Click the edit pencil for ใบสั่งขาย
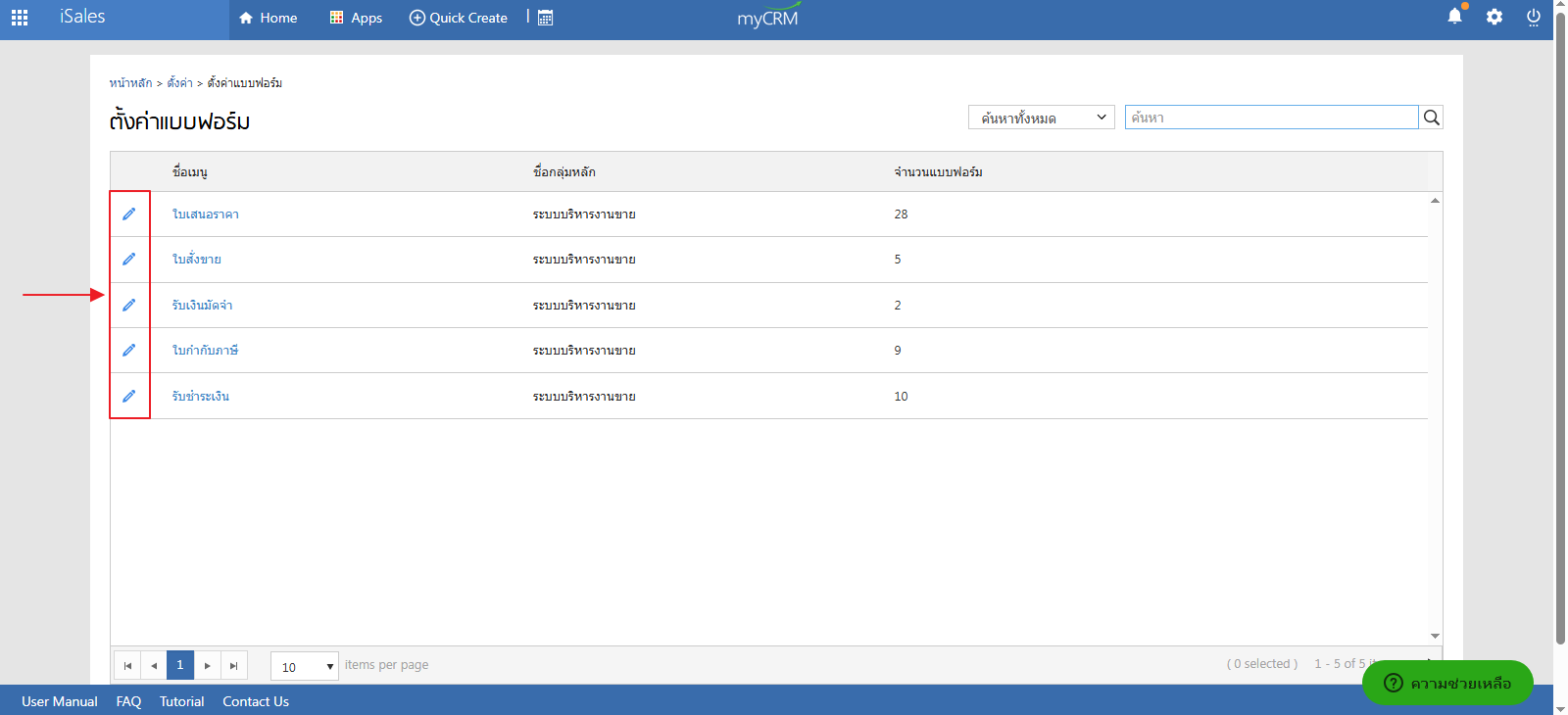Image resolution: width=1568 pixels, height=715 pixels. (128, 260)
